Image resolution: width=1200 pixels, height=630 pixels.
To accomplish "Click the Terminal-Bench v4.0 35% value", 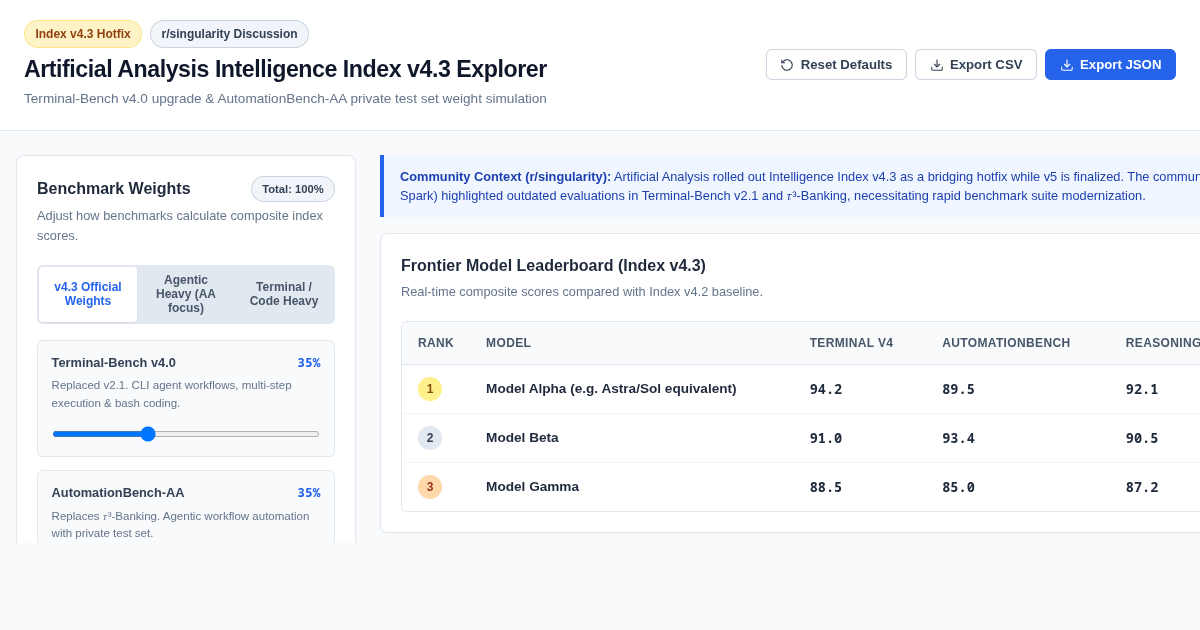I will [309, 363].
